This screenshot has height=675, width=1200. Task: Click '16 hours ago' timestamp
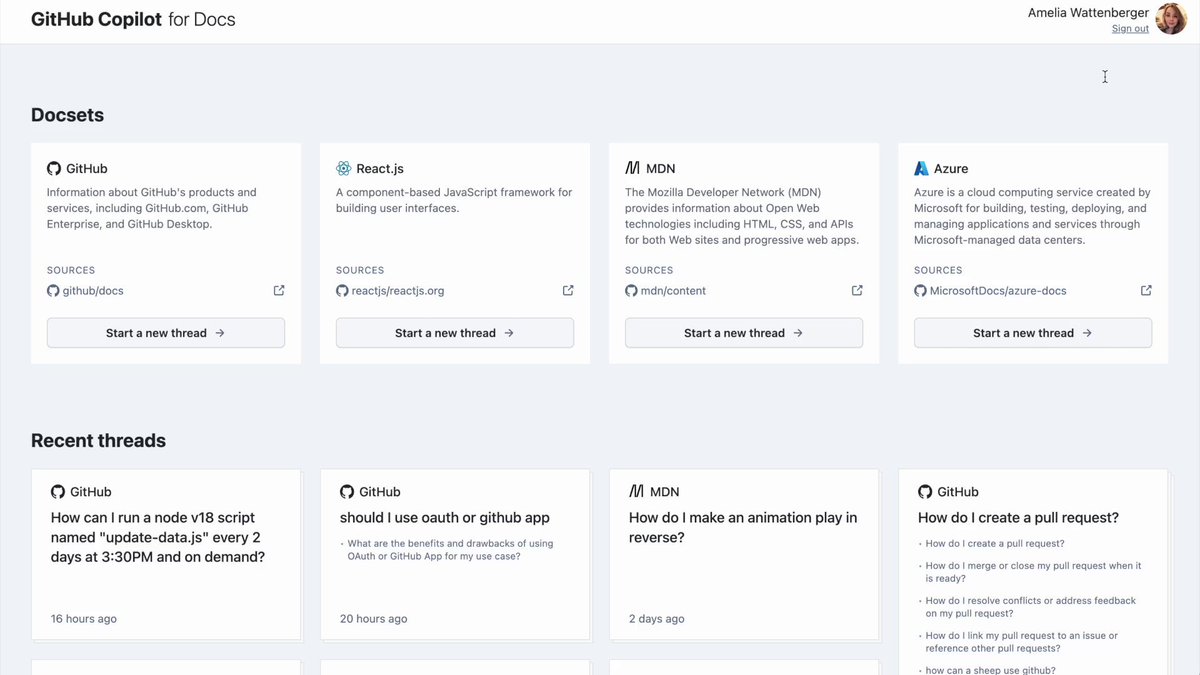click(x=84, y=619)
